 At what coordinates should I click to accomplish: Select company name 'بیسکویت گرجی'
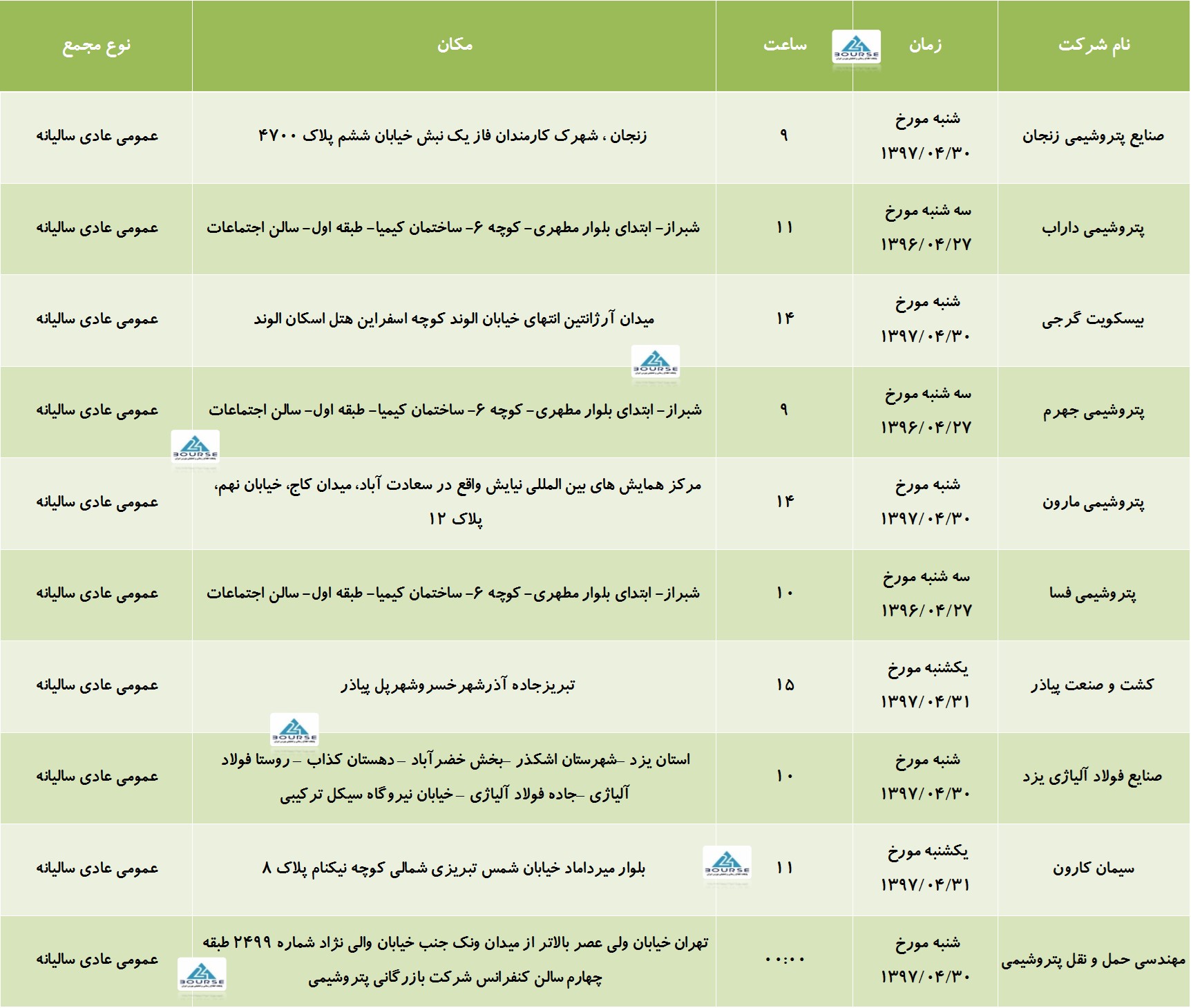1094,320
